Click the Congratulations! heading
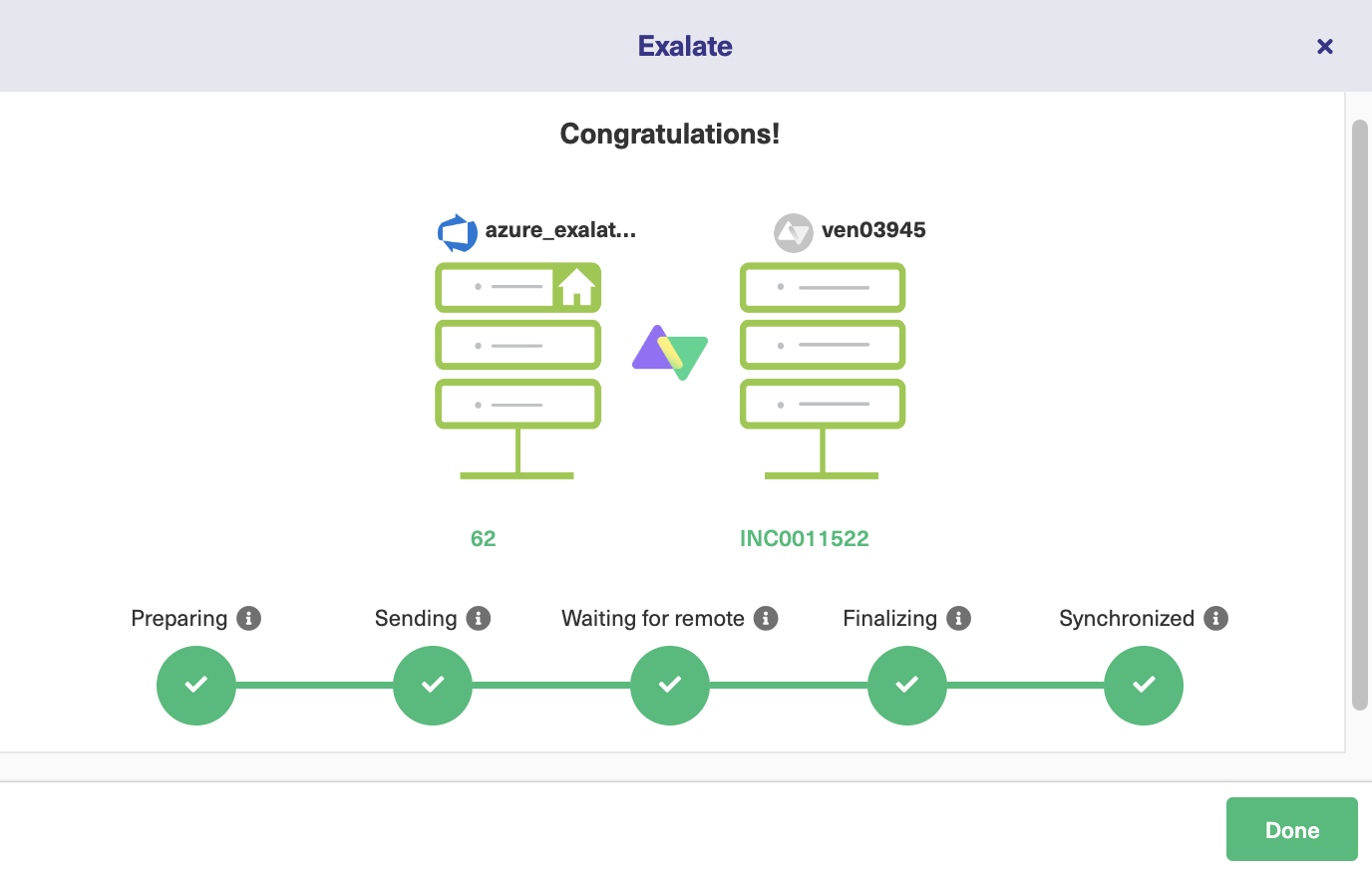 point(670,134)
